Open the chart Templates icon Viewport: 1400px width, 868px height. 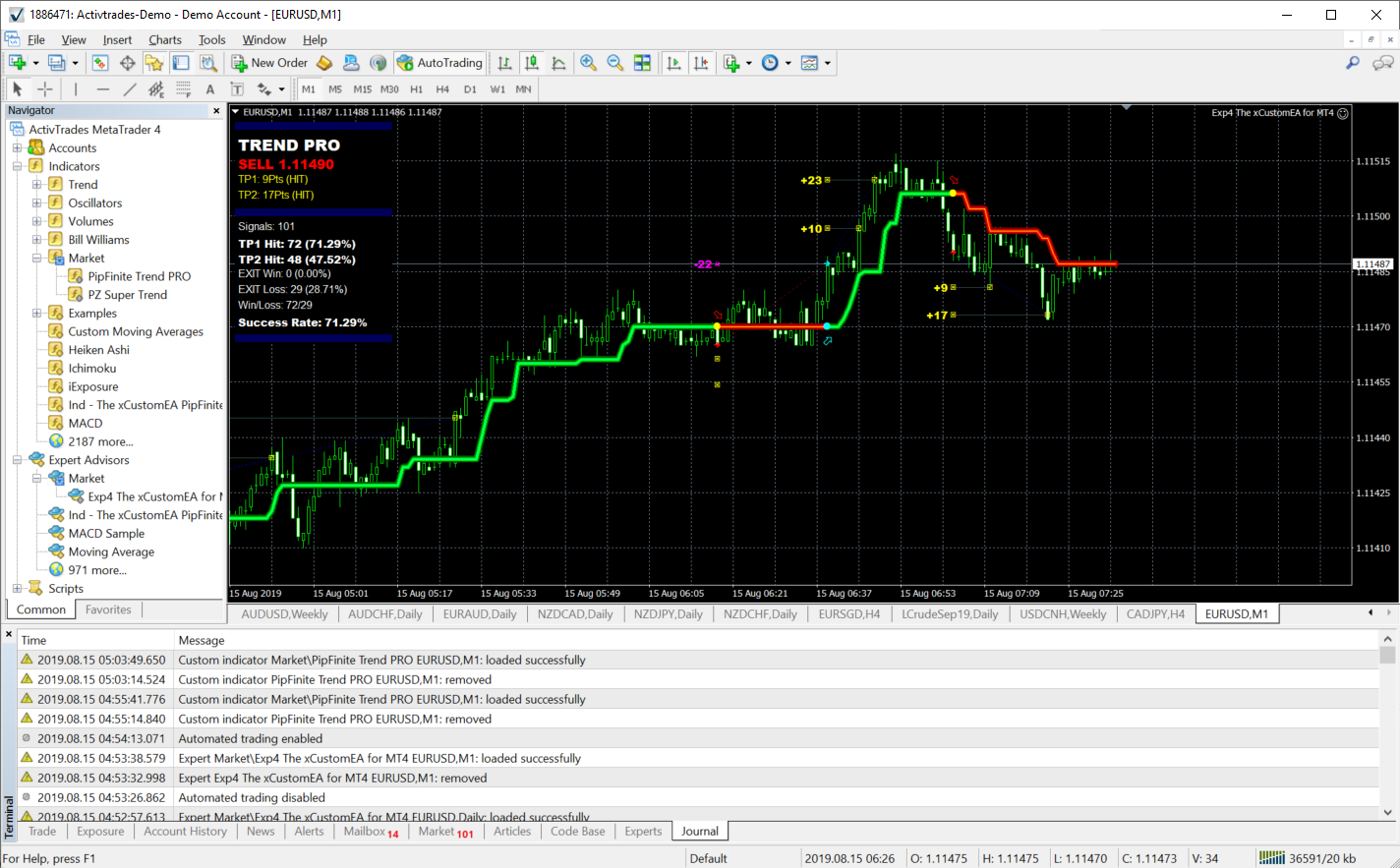tap(810, 63)
